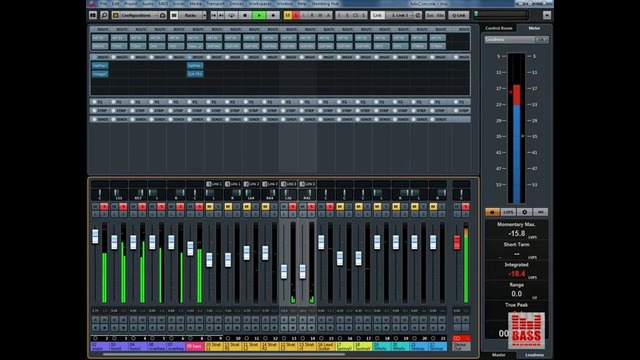Click the Integrated -18.4 value
Screen dimensions: 640x360
point(516,274)
